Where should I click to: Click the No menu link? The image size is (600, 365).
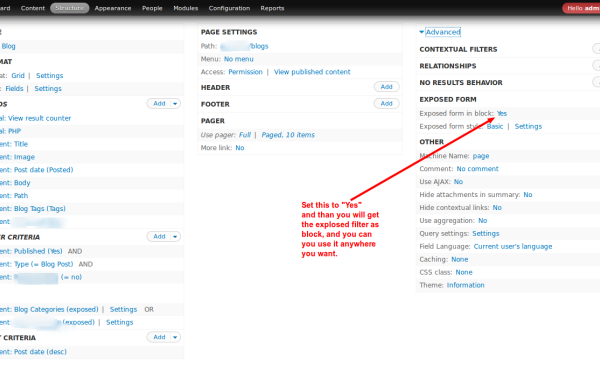[239, 59]
